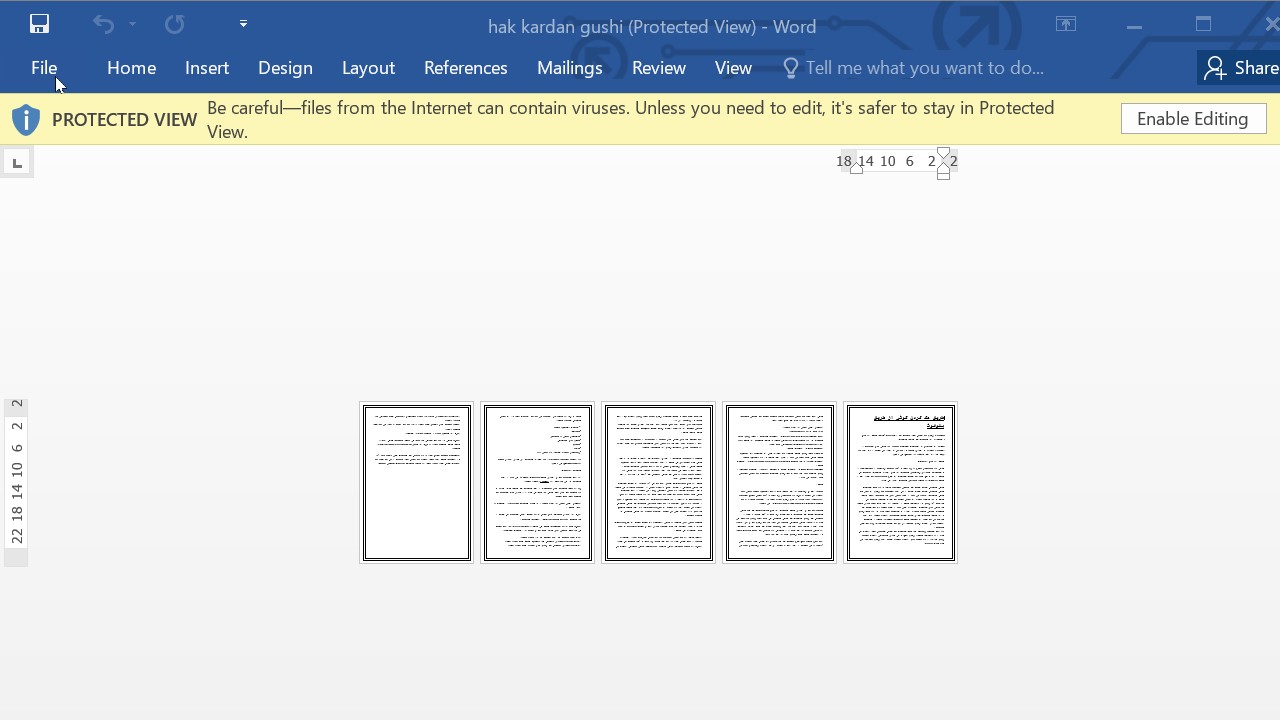Go to the View tab
This screenshot has width=1280, height=720.
(733, 68)
